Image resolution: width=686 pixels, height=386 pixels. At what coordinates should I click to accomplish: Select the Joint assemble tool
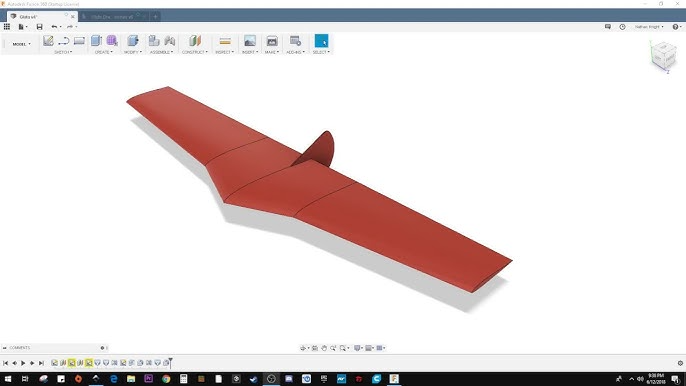tap(170, 41)
